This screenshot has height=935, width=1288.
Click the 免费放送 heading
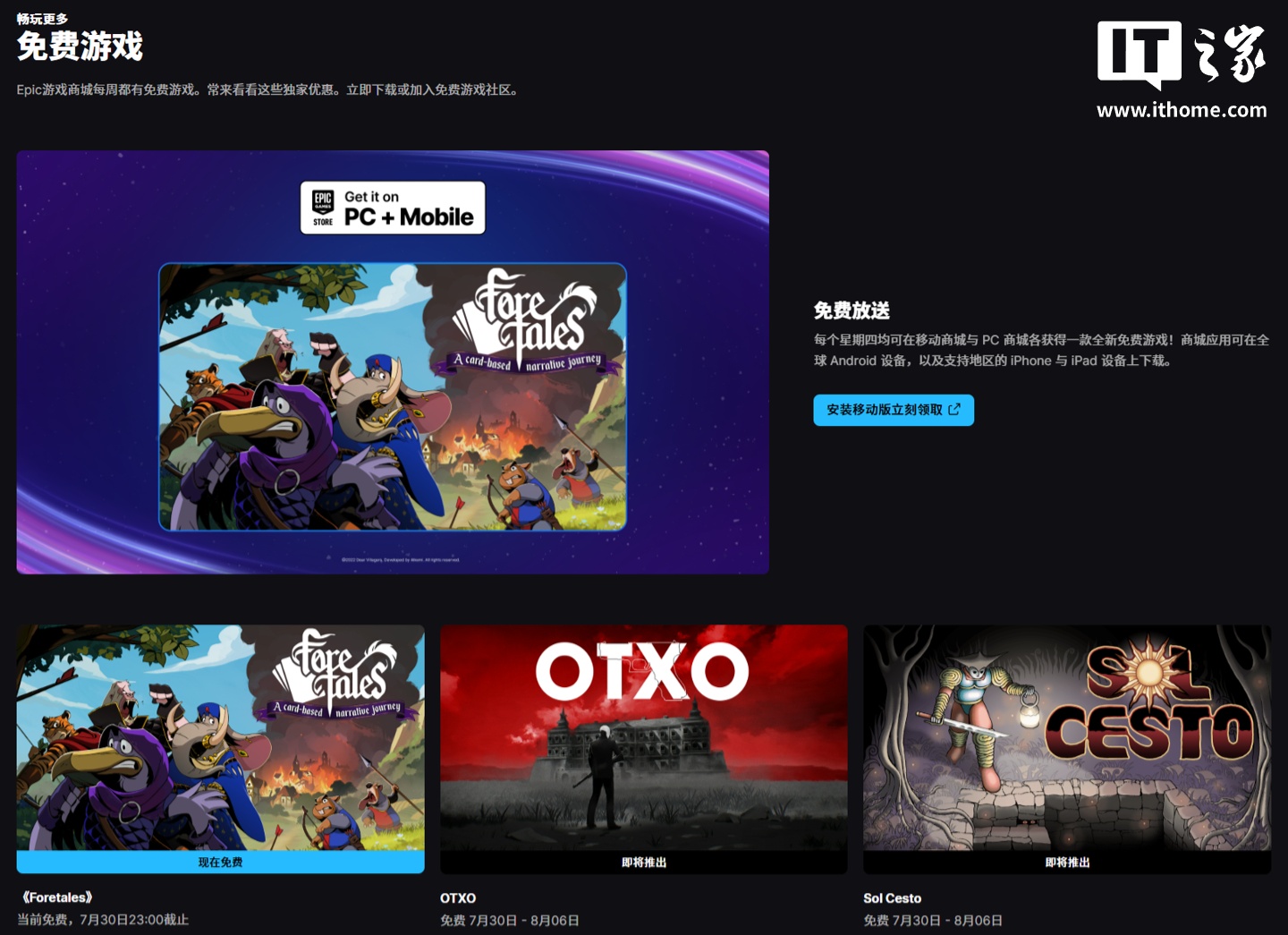[x=852, y=310]
